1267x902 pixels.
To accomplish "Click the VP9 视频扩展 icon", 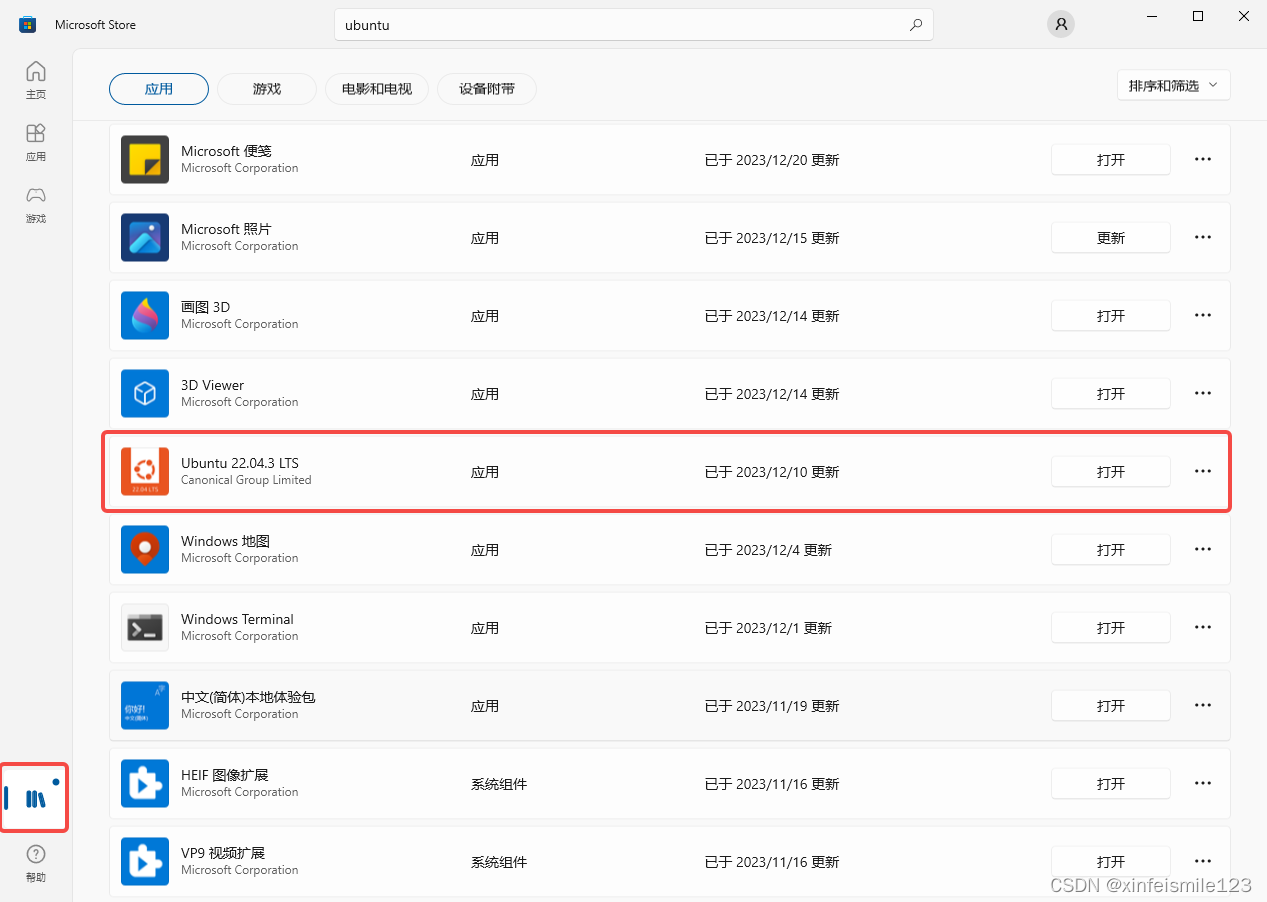I will (x=145, y=862).
